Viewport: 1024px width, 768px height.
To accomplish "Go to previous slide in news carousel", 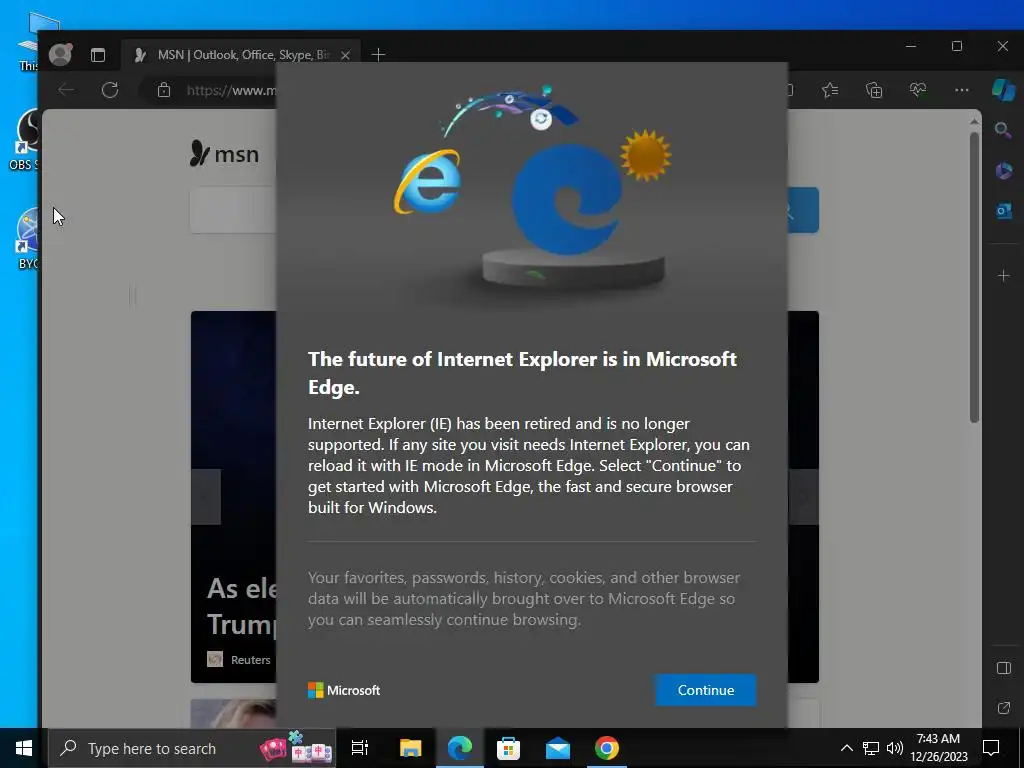I will click(206, 496).
